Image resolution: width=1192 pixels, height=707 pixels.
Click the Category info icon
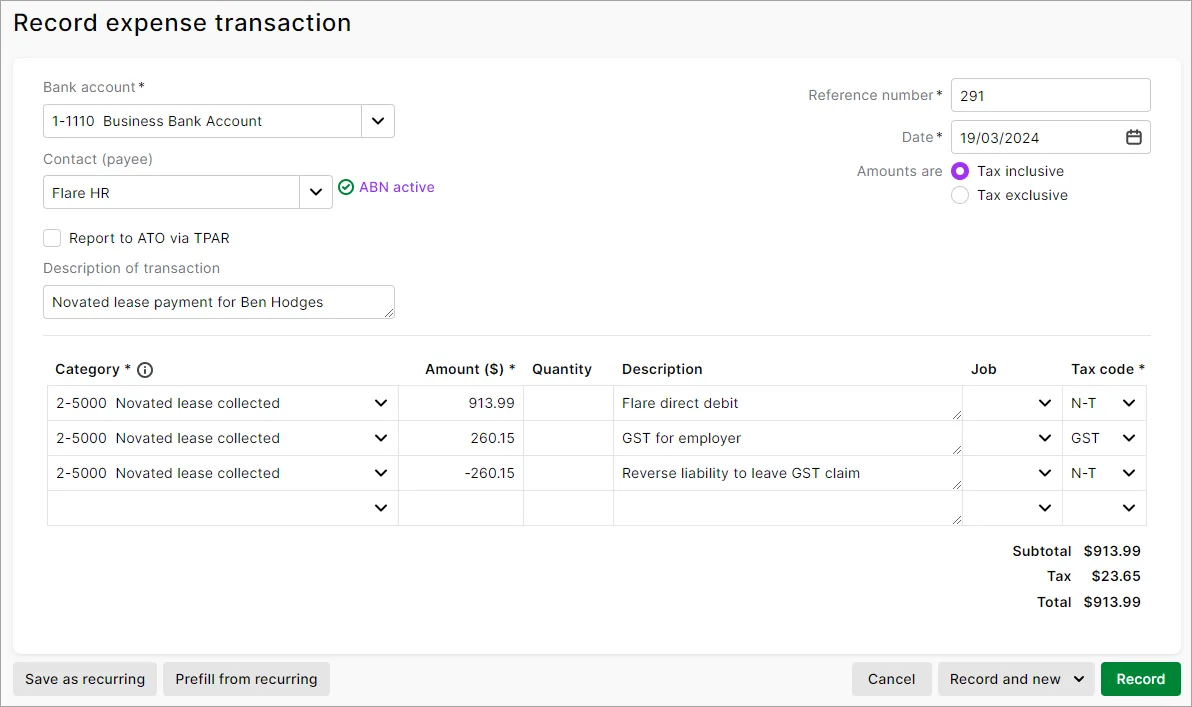pyautogui.click(x=144, y=369)
